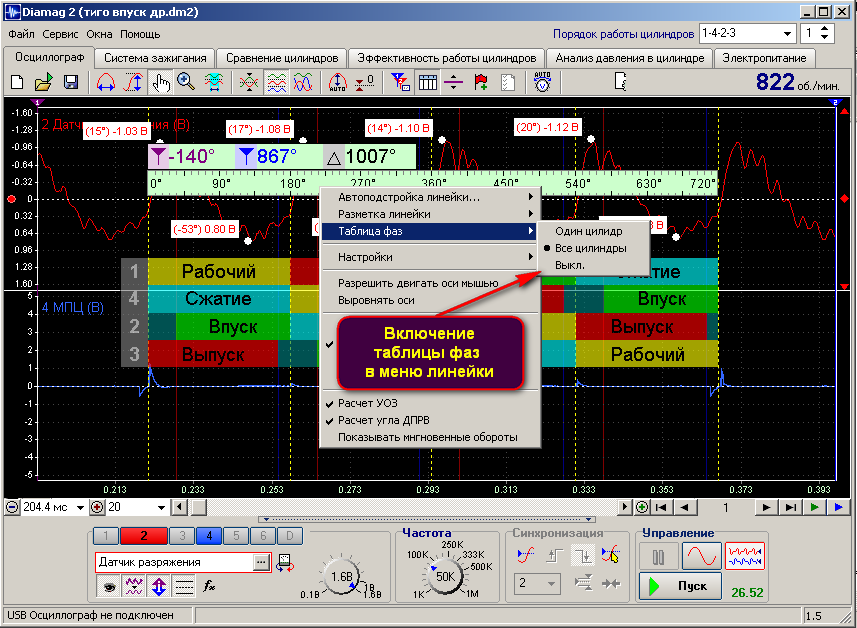Activate the hand pan tool

(161, 83)
